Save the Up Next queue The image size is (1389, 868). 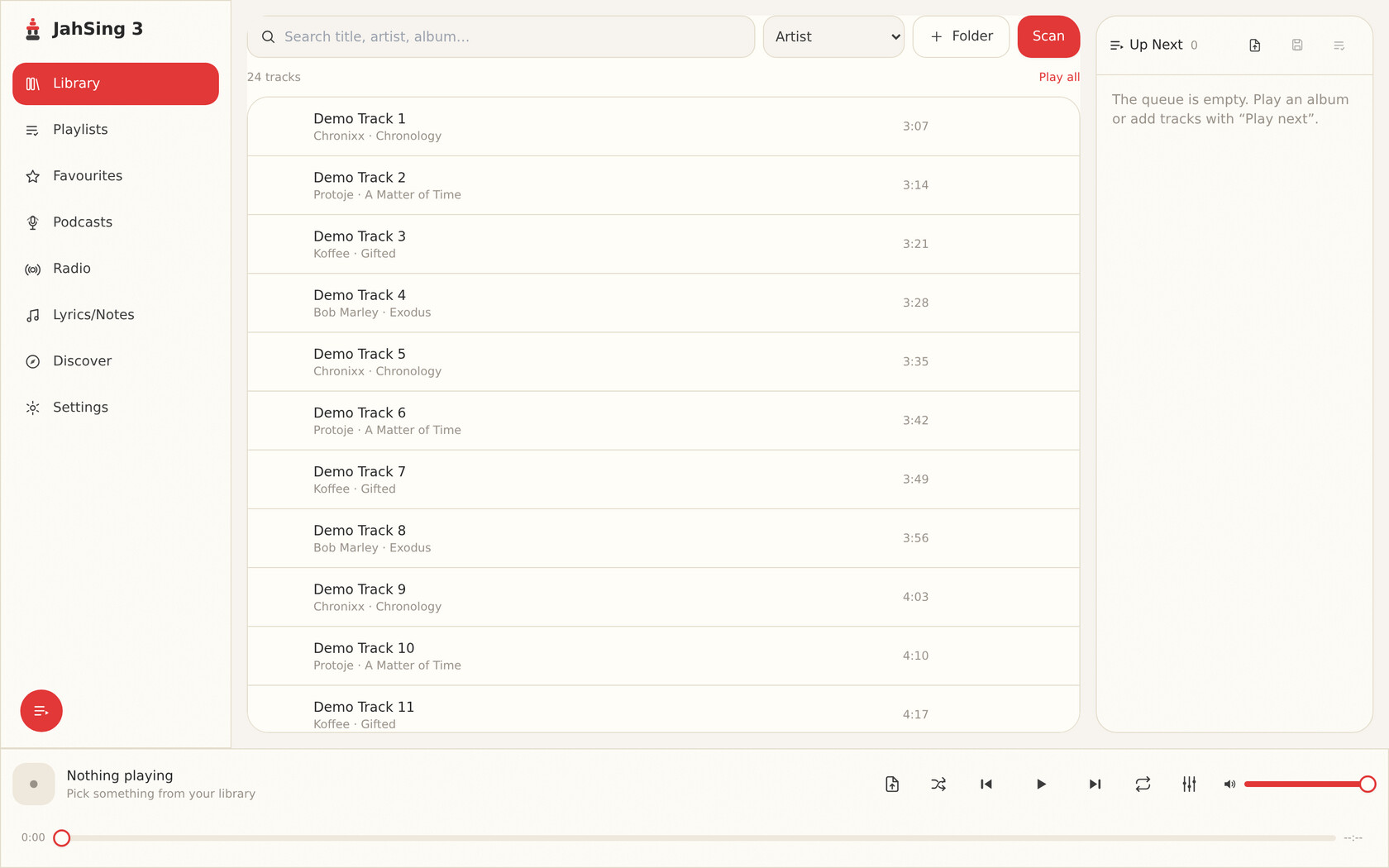point(1297,45)
